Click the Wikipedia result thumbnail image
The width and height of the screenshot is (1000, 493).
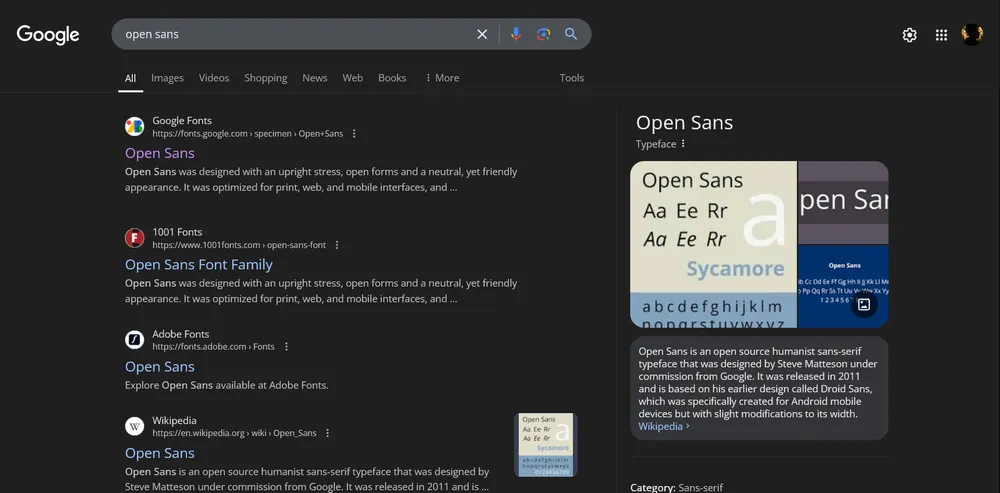(546, 444)
